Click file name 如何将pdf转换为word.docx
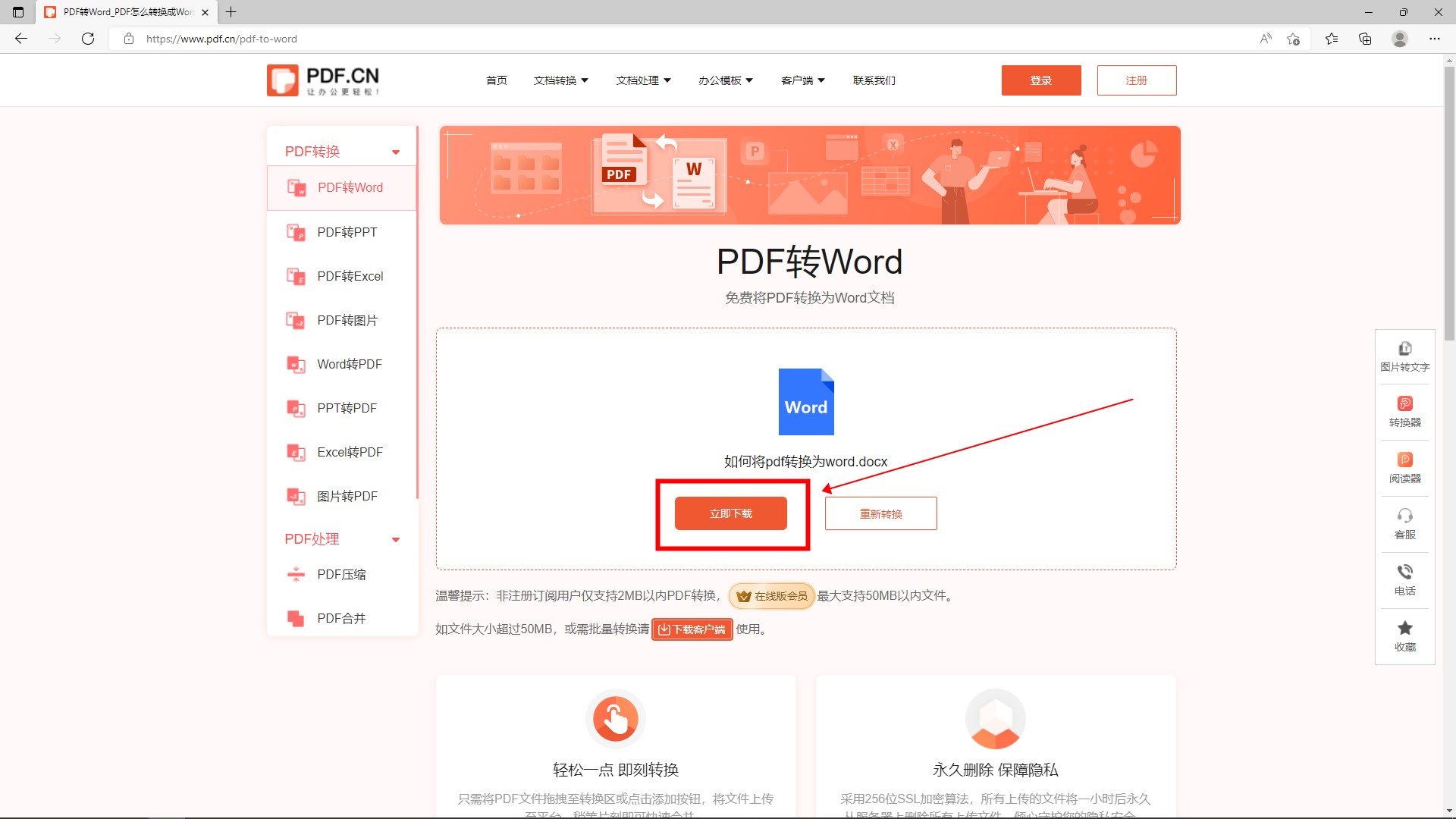The height and width of the screenshot is (819, 1456). [x=805, y=462]
